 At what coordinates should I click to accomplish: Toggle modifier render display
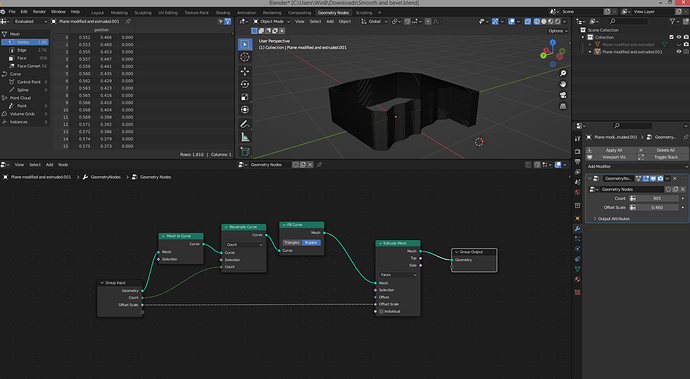pyautogui.click(x=660, y=178)
